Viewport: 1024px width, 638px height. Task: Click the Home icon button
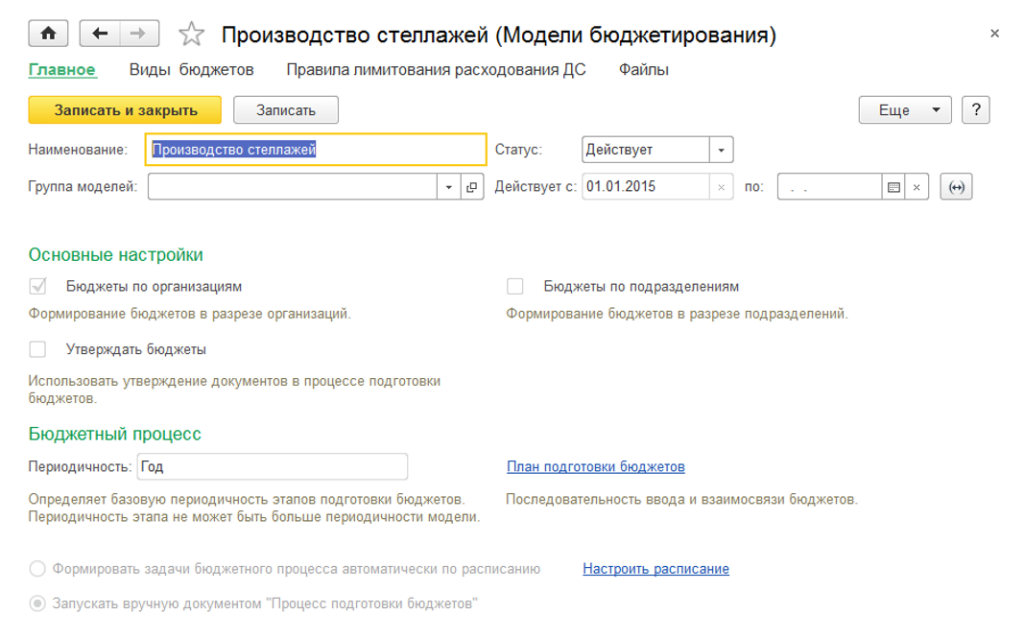coord(48,34)
